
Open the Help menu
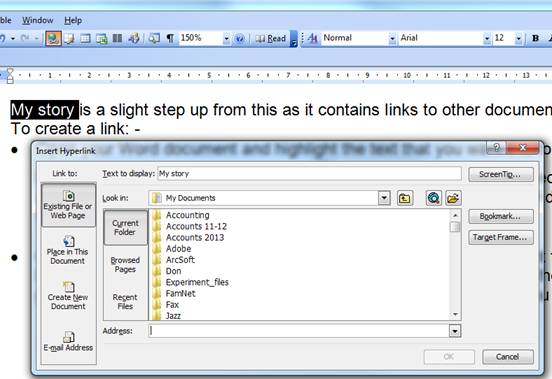[x=73, y=20]
